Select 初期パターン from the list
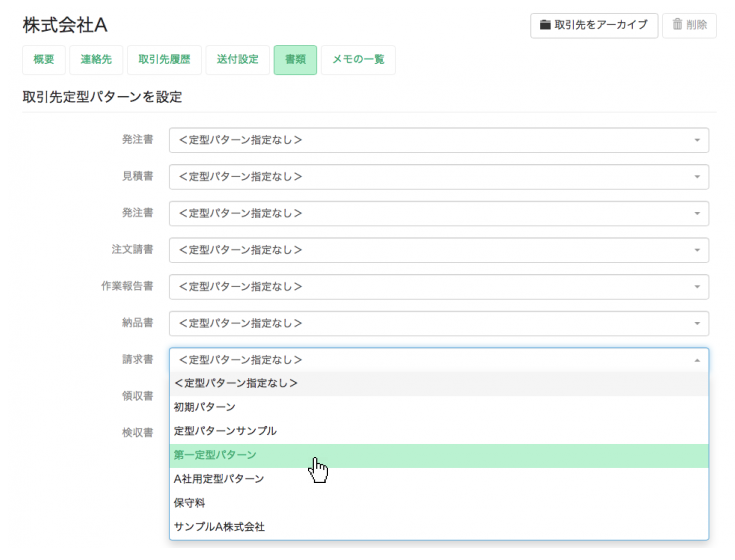735x560 pixels. tap(439, 407)
